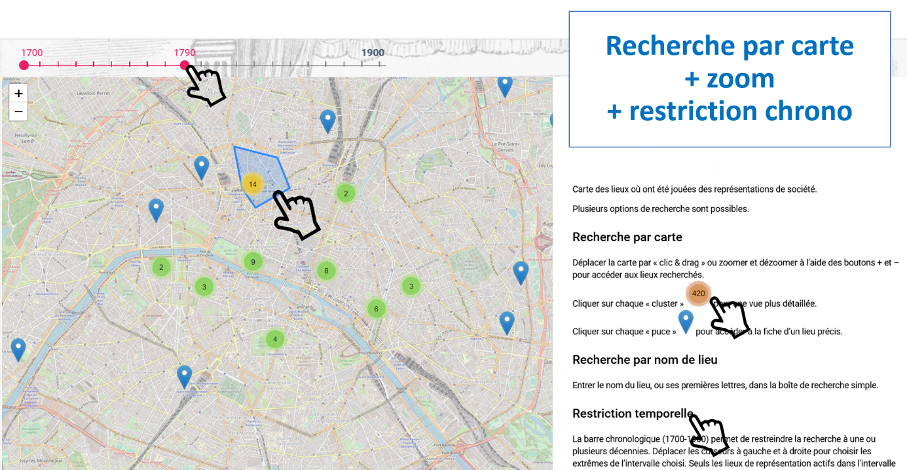Expand the green cluster labeled 9

253,263
